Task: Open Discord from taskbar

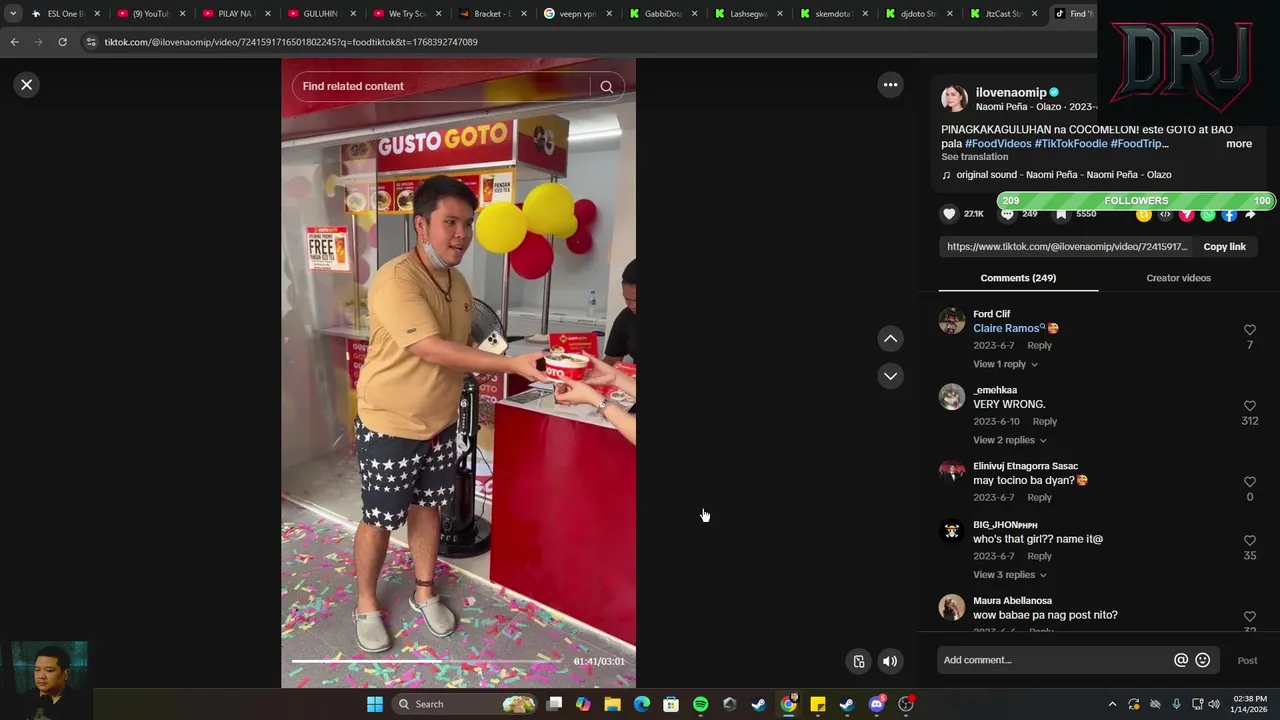Action: [877, 704]
